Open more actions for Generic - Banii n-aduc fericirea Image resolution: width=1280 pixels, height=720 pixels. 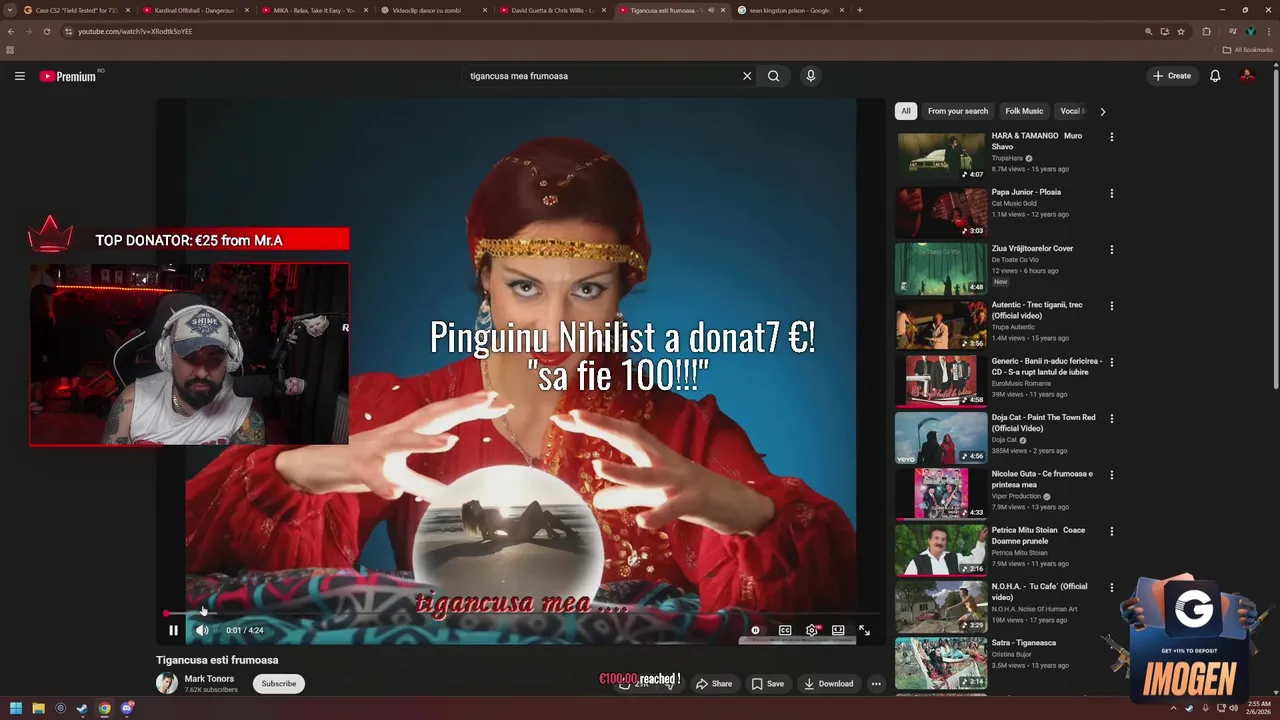pyautogui.click(x=1111, y=362)
